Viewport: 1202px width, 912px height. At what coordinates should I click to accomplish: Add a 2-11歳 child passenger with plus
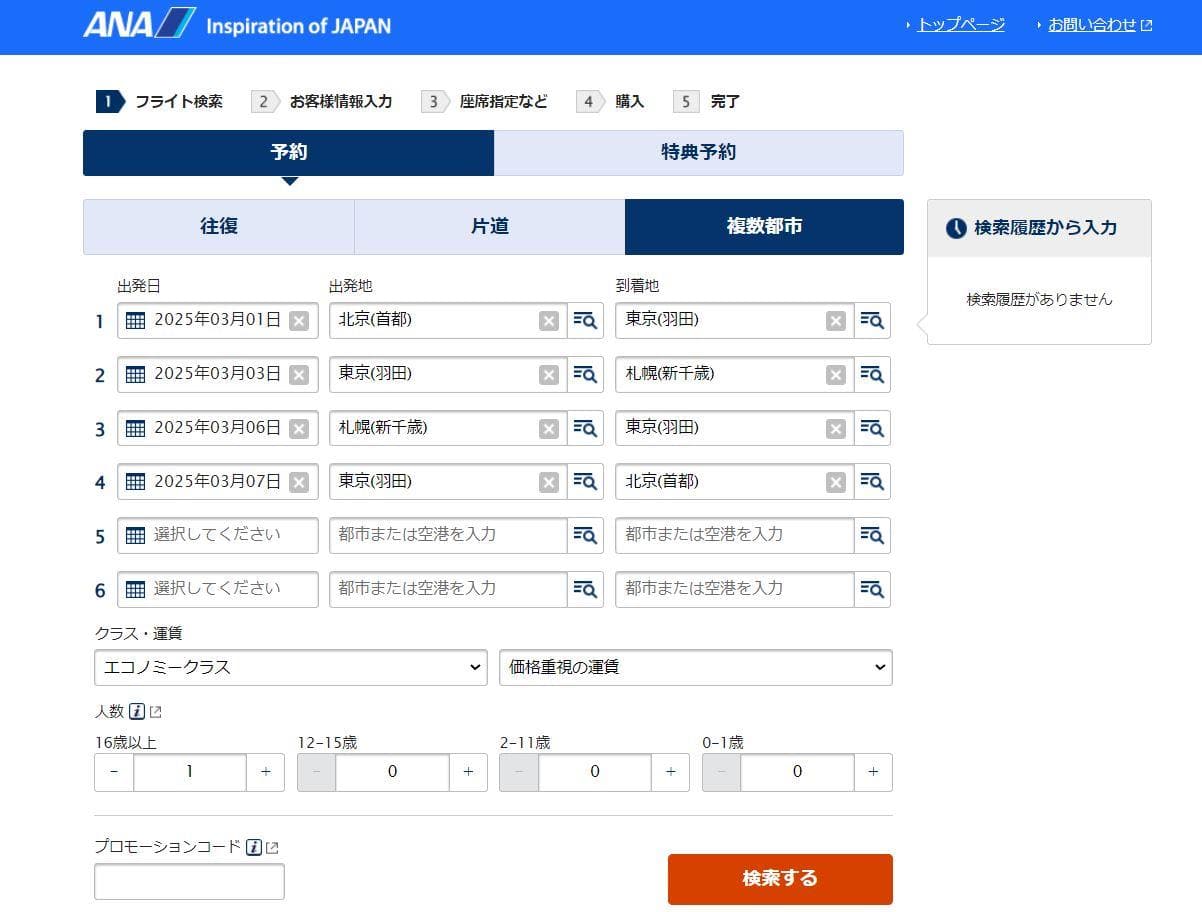point(670,772)
